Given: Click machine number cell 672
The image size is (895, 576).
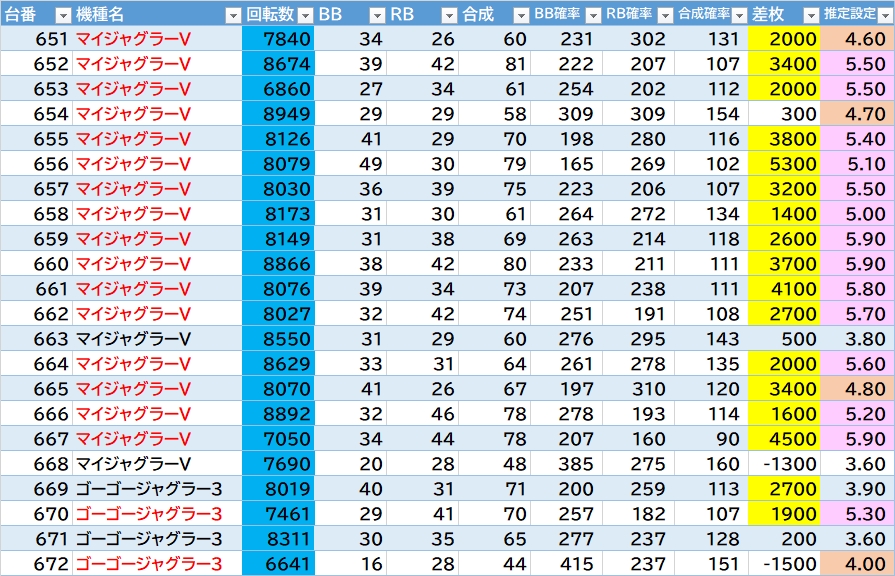Looking at the screenshot, I should coord(37,564).
